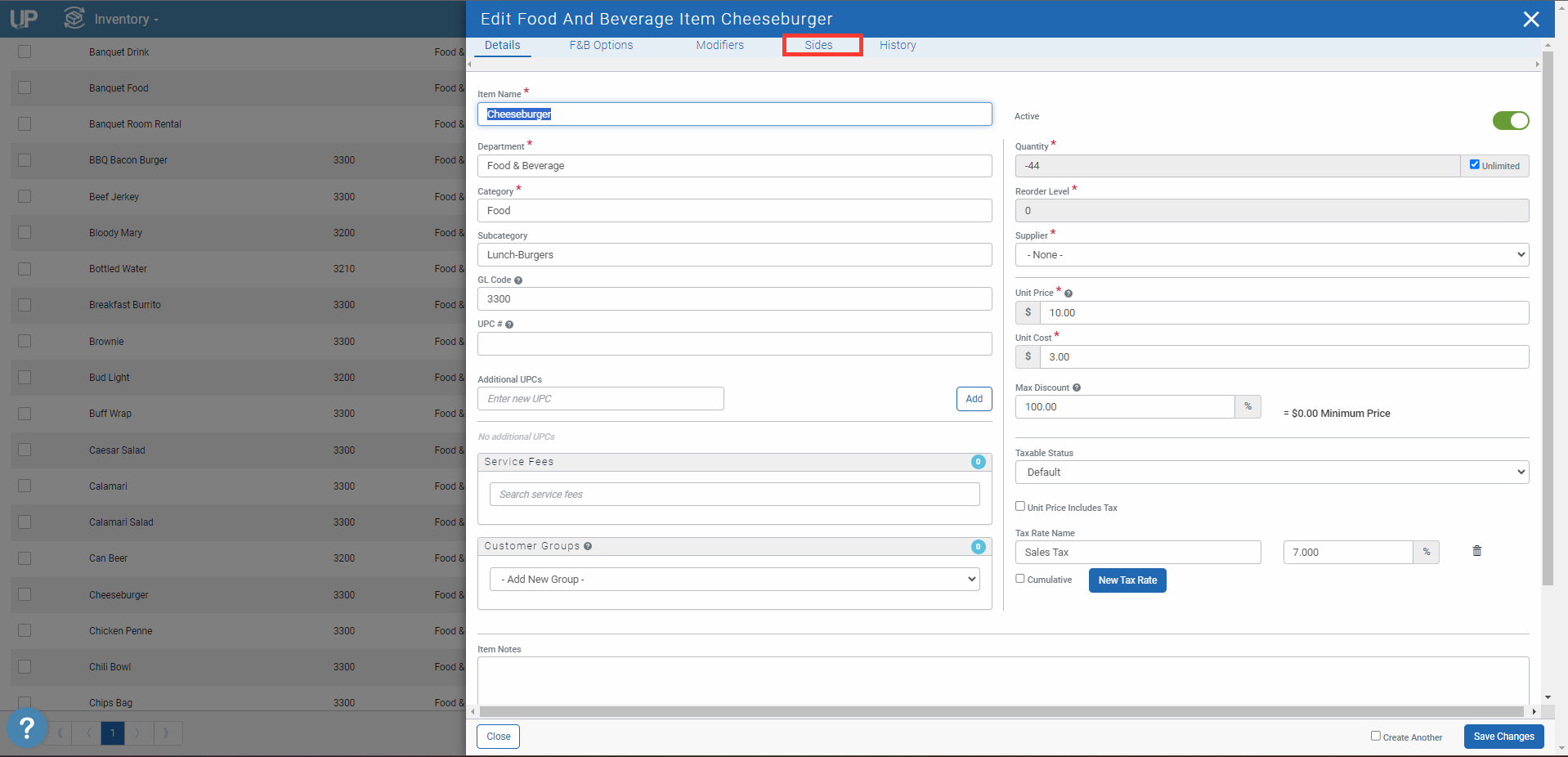Open the History tab
The width and height of the screenshot is (1568, 757).
898,46
